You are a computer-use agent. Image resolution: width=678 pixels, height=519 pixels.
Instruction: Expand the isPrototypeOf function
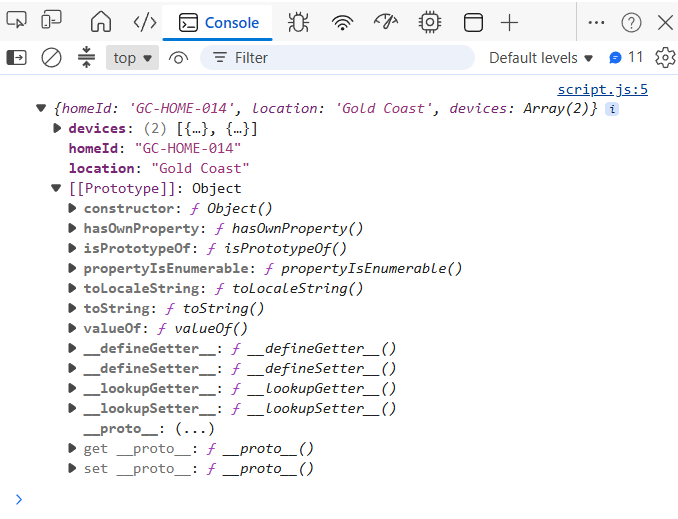tap(72, 248)
